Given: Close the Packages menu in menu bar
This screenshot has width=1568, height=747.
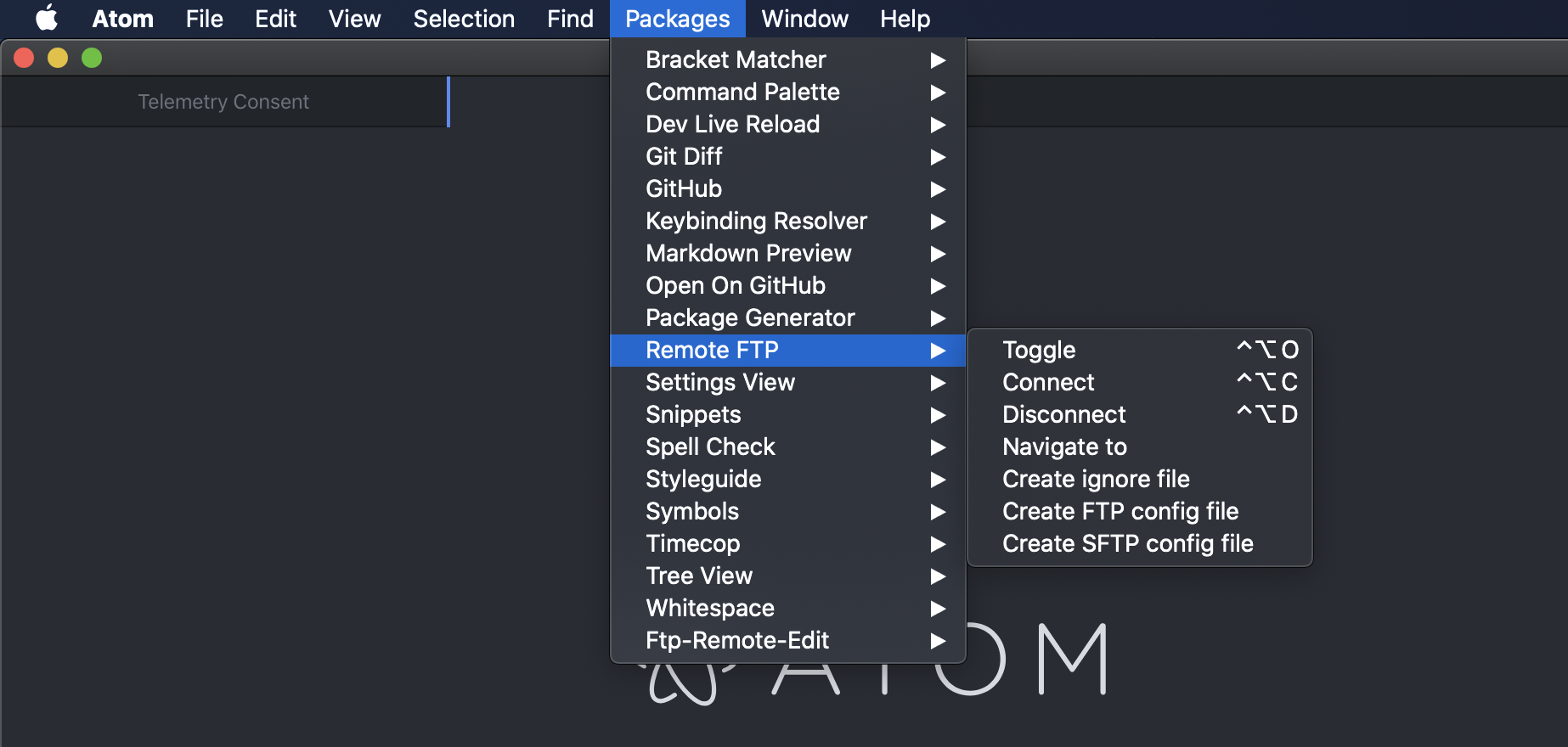Looking at the screenshot, I should point(678,19).
